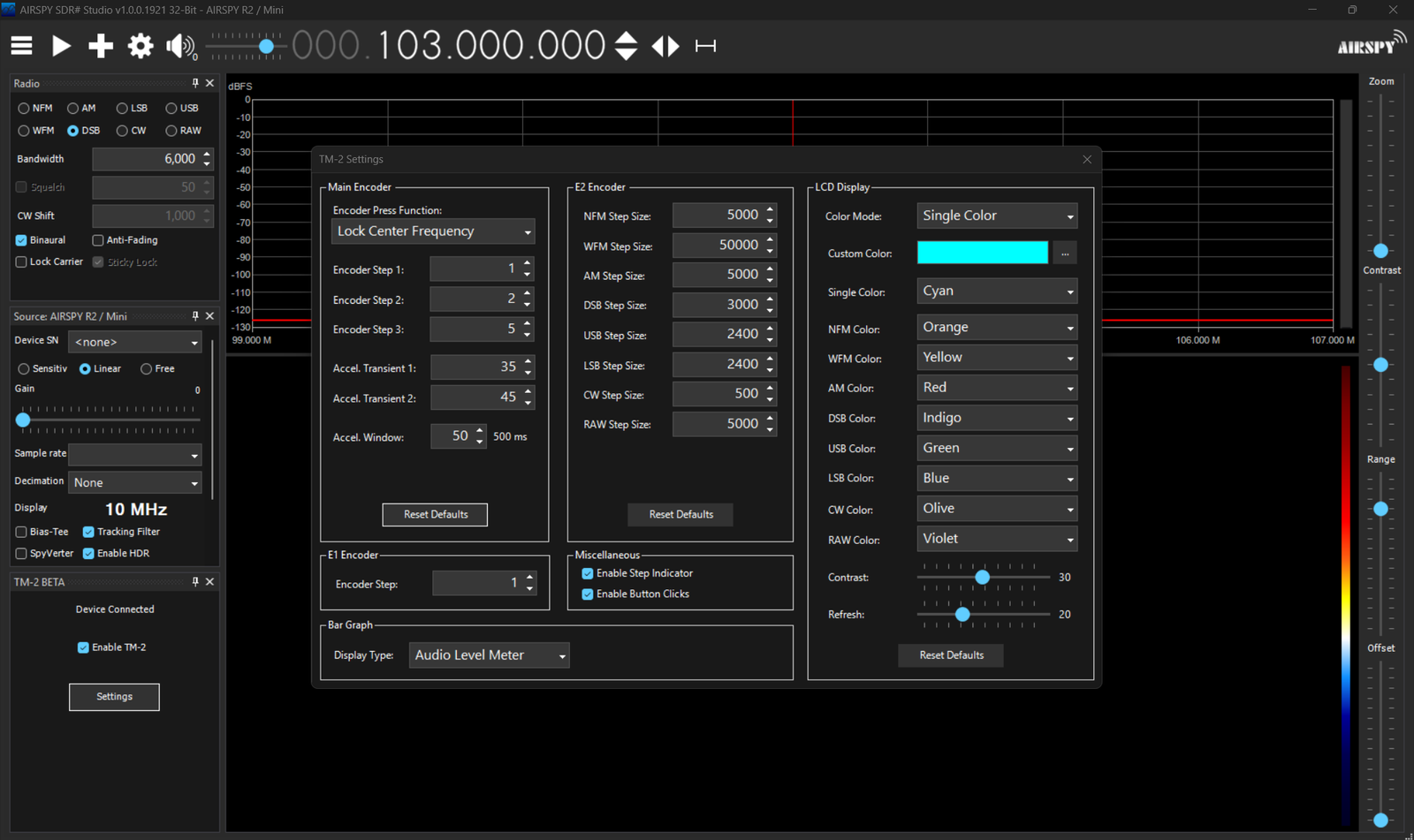
Task: Open Bar Graph Display Type dropdown
Action: pos(489,655)
